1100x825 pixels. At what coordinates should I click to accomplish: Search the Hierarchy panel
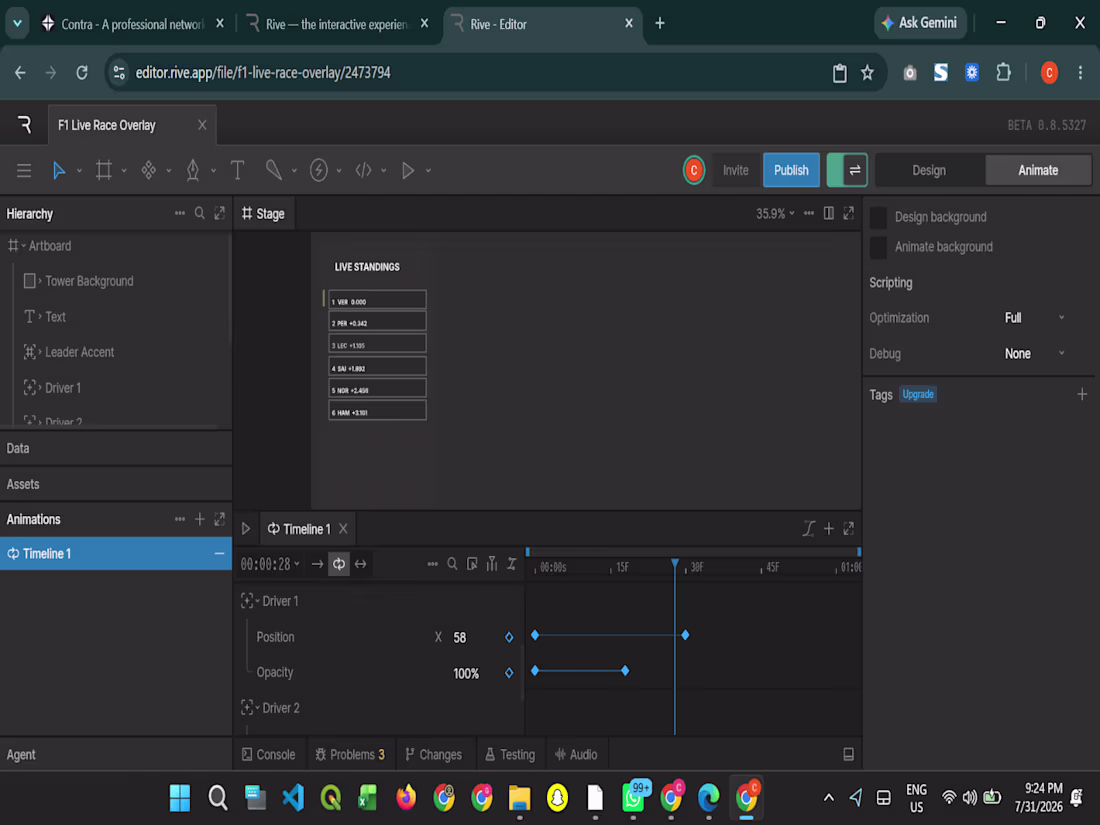[200, 213]
